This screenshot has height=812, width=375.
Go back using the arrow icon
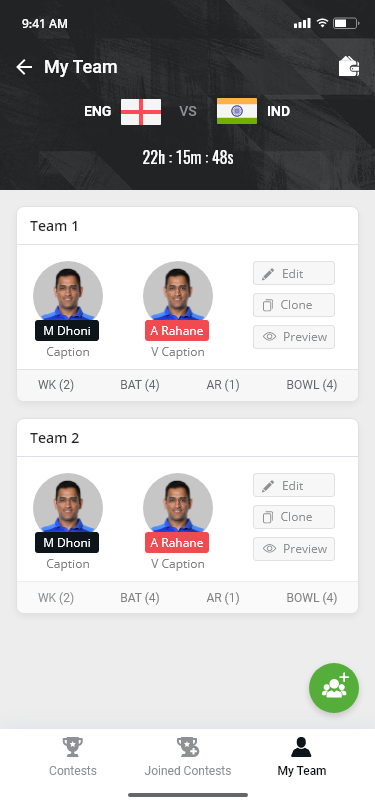tap(24, 67)
